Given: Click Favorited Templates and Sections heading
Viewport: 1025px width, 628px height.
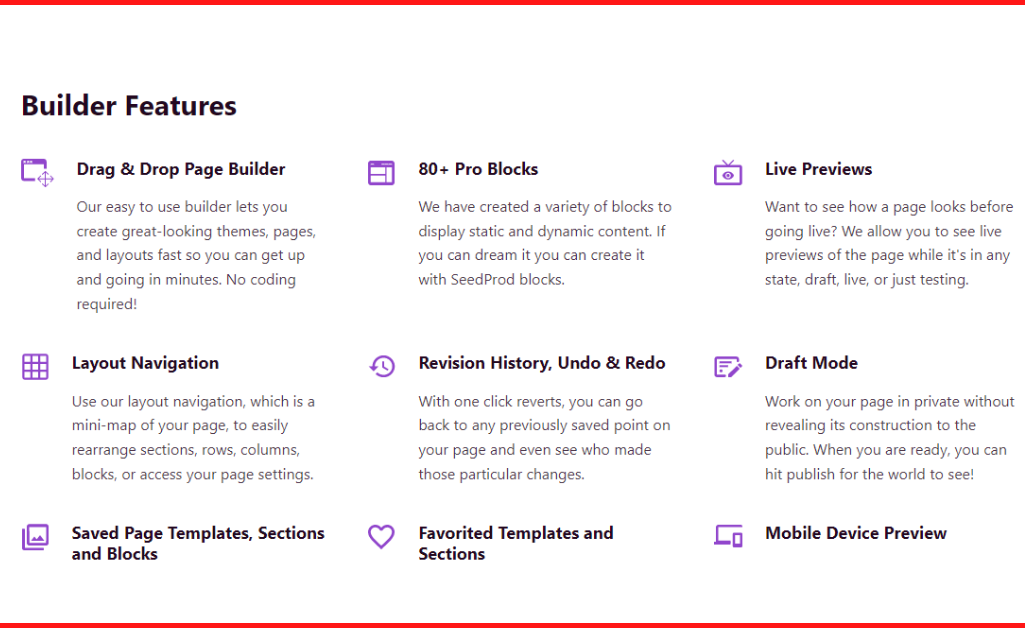Looking at the screenshot, I should pyautogui.click(x=516, y=543).
